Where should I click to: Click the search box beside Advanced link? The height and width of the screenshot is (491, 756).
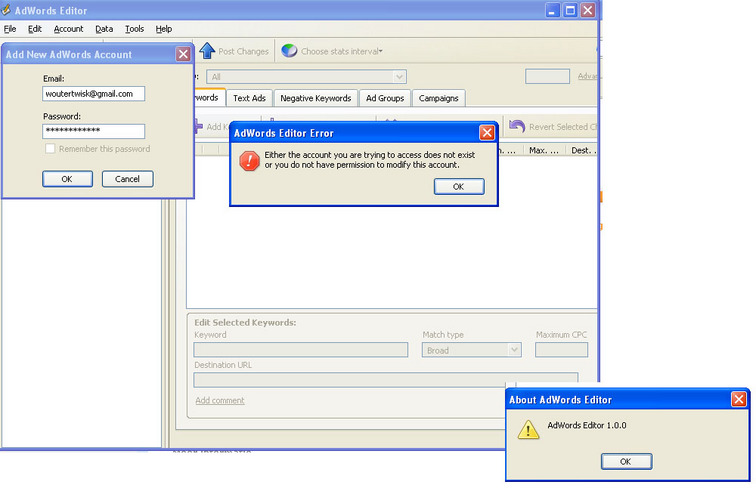tap(547, 76)
